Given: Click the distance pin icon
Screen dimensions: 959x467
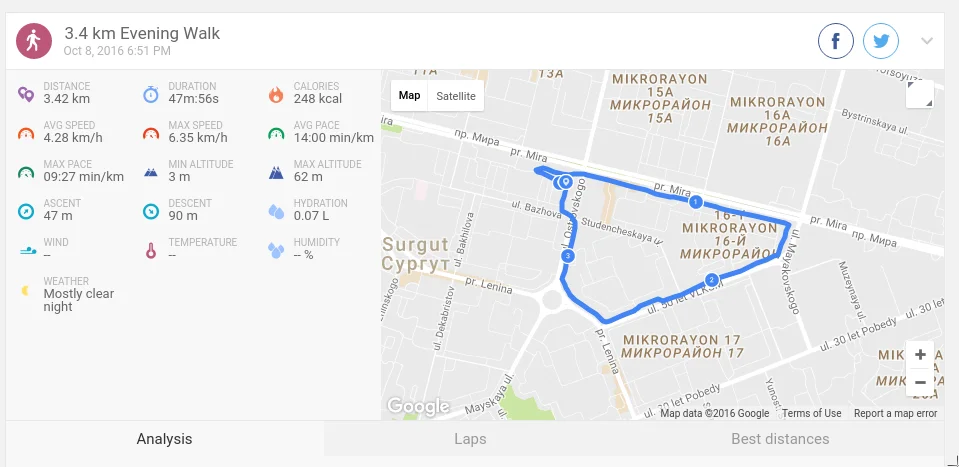Looking at the screenshot, I should click(x=26, y=94).
